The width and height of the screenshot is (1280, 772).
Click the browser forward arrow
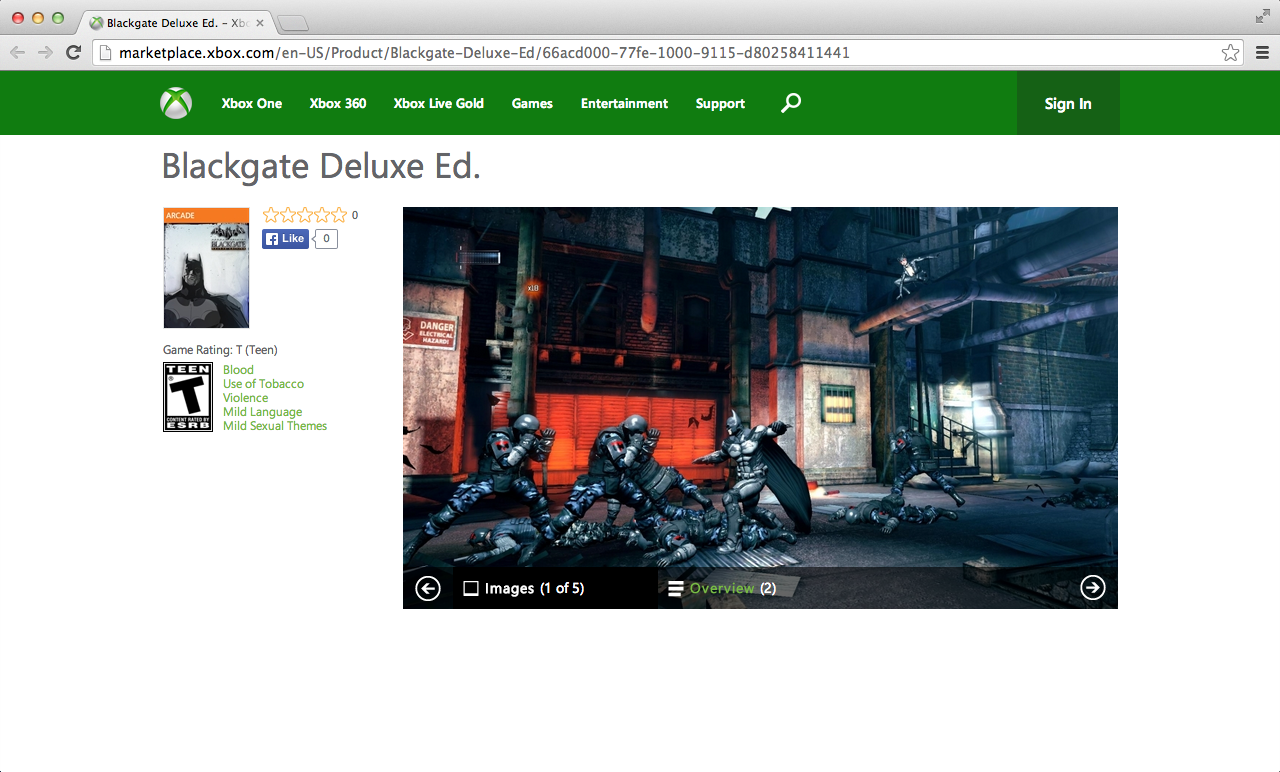click(x=45, y=53)
